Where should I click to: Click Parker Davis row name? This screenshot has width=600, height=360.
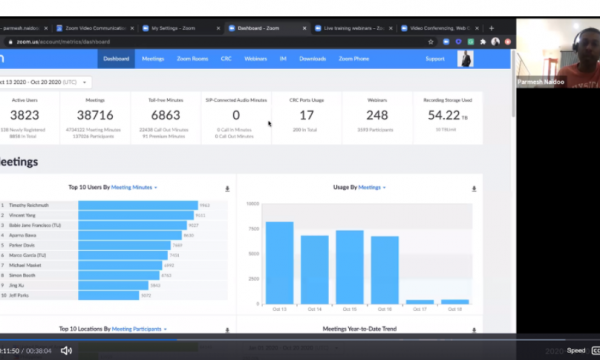point(22,245)
